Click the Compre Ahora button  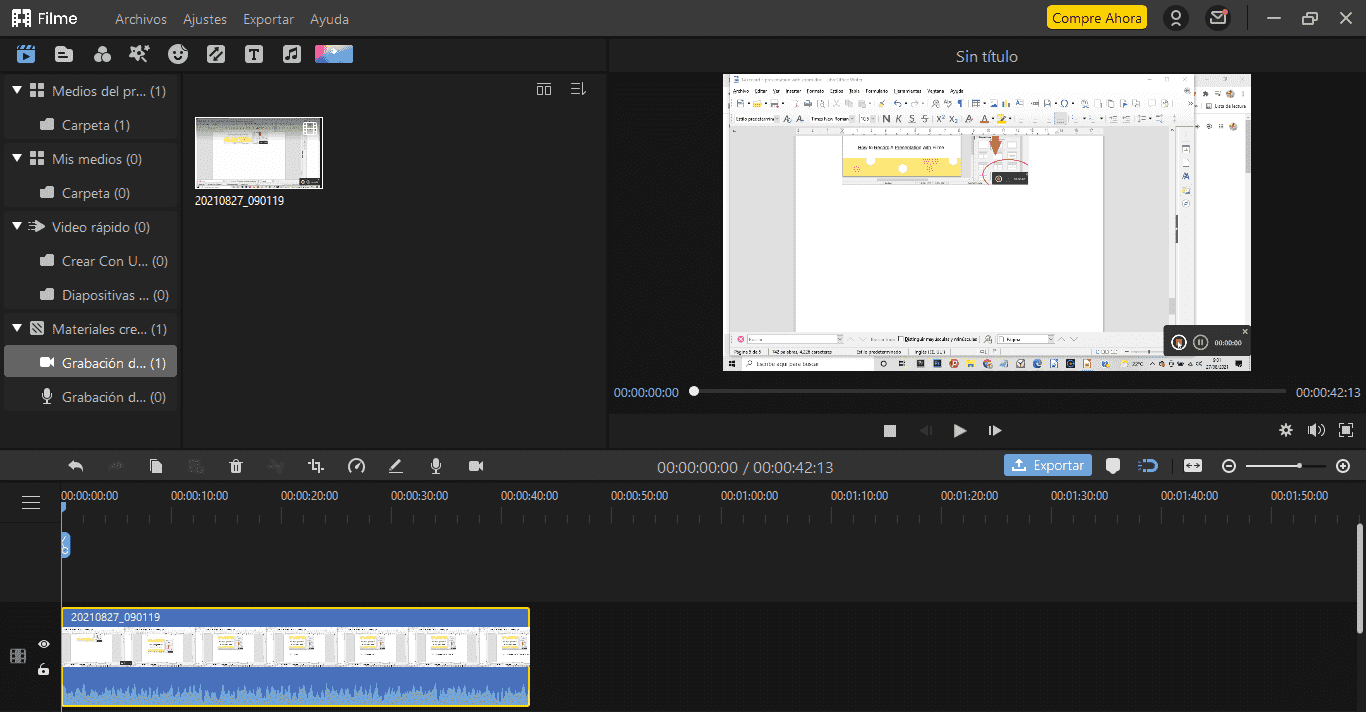[x=1097, y=18]
